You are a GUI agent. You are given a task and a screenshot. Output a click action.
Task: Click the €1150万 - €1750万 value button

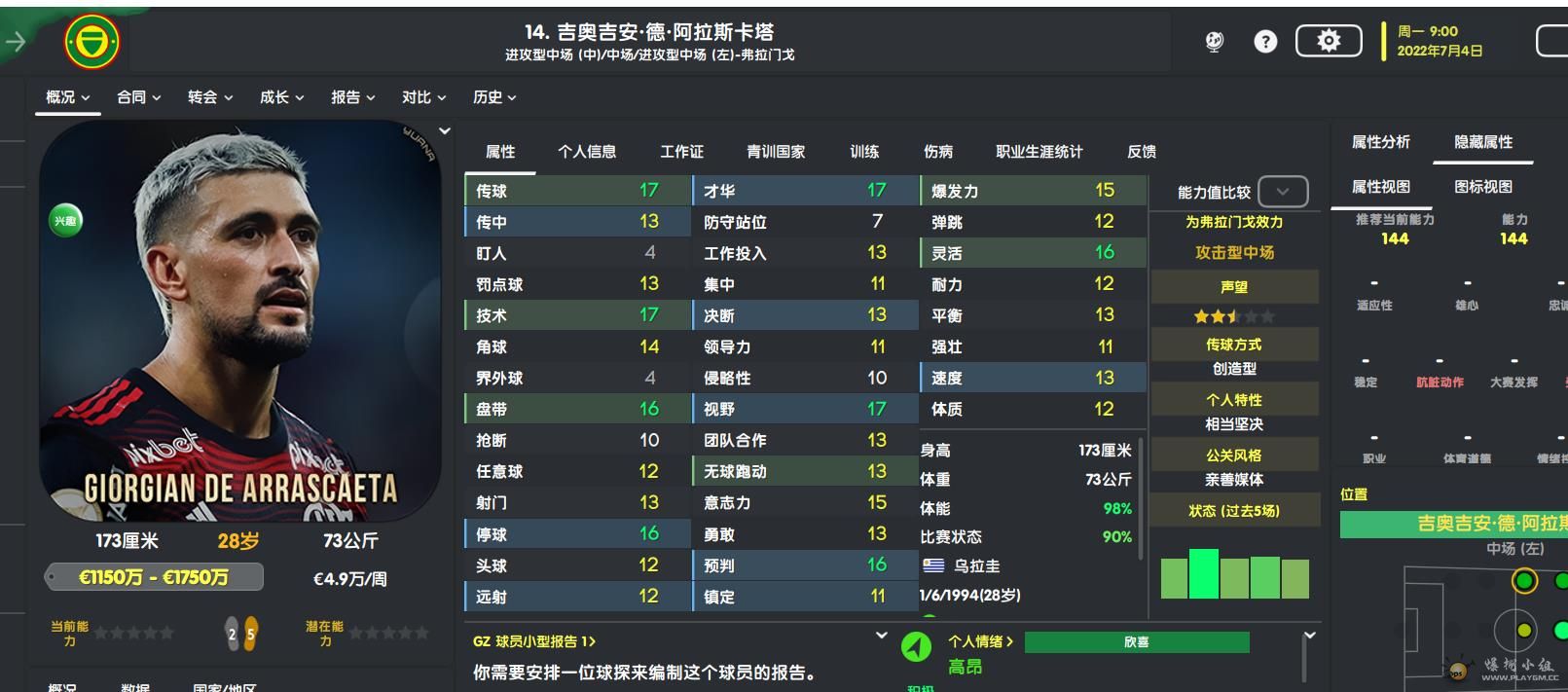[154, 577]
